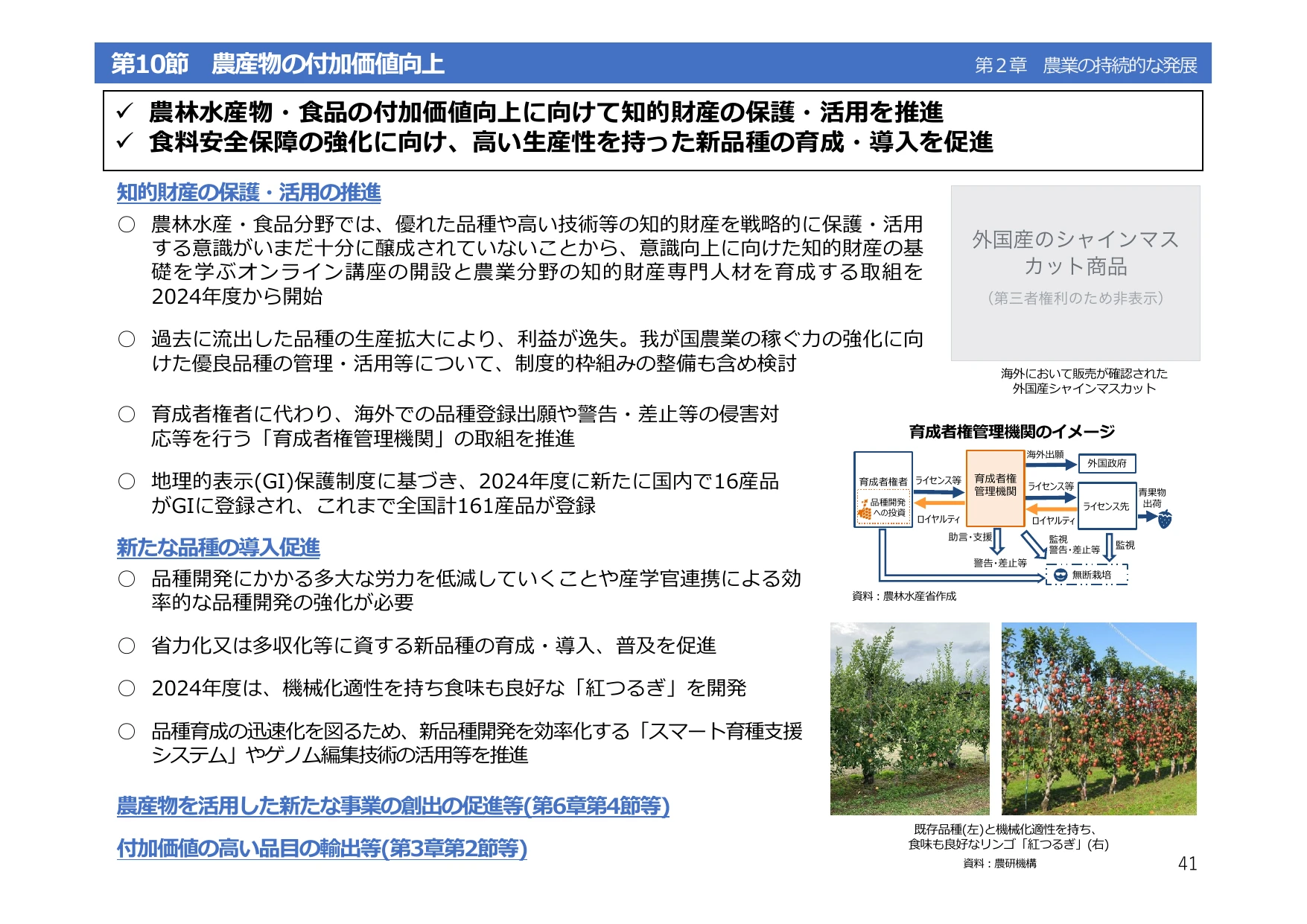
Task: Click the second checkmark bullet before 食料安全保障
Action: click(124, 141)
